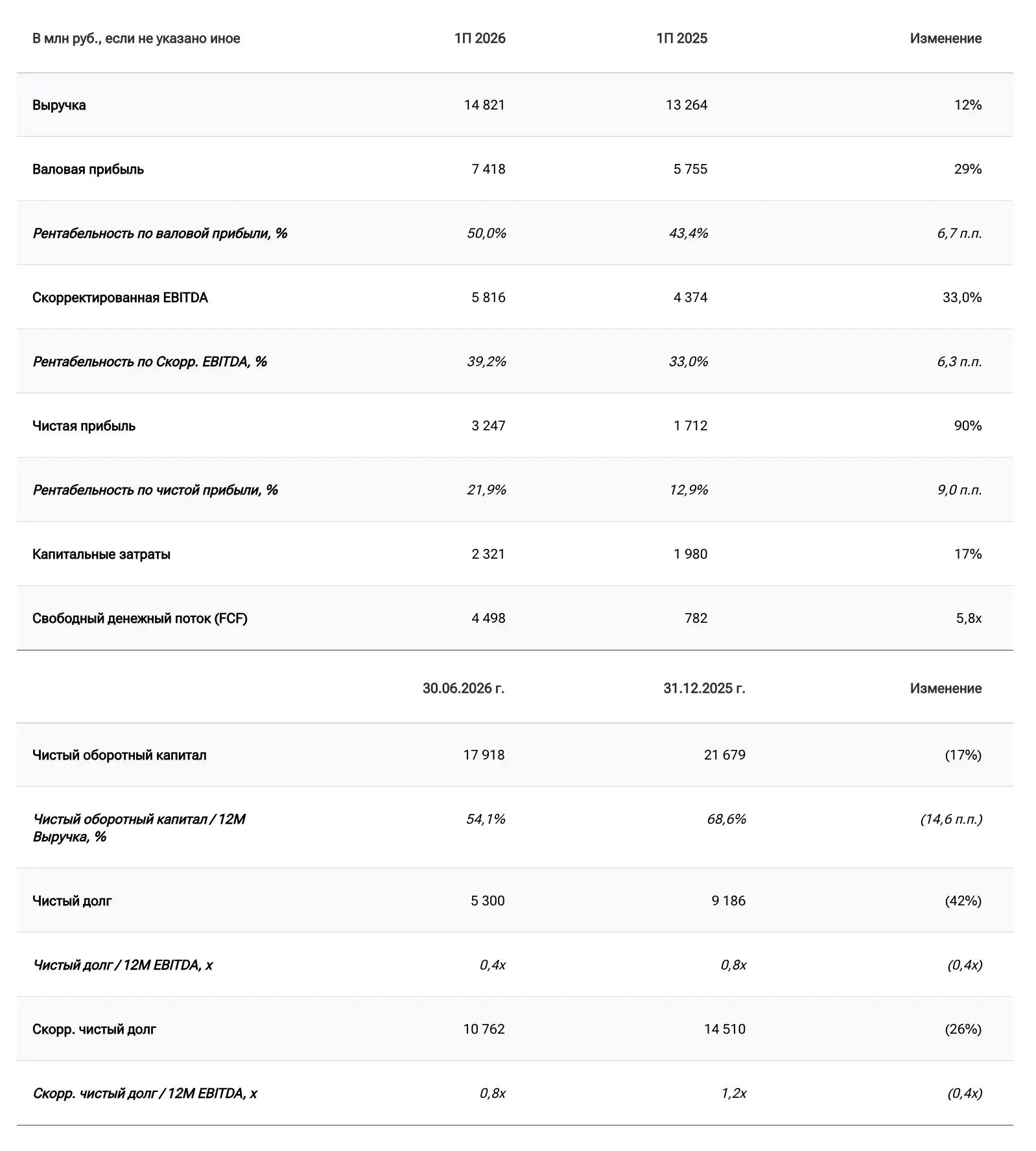Click the 1П 2025 column header
Screen dimensions: 1036x1151
pos(681,38)
